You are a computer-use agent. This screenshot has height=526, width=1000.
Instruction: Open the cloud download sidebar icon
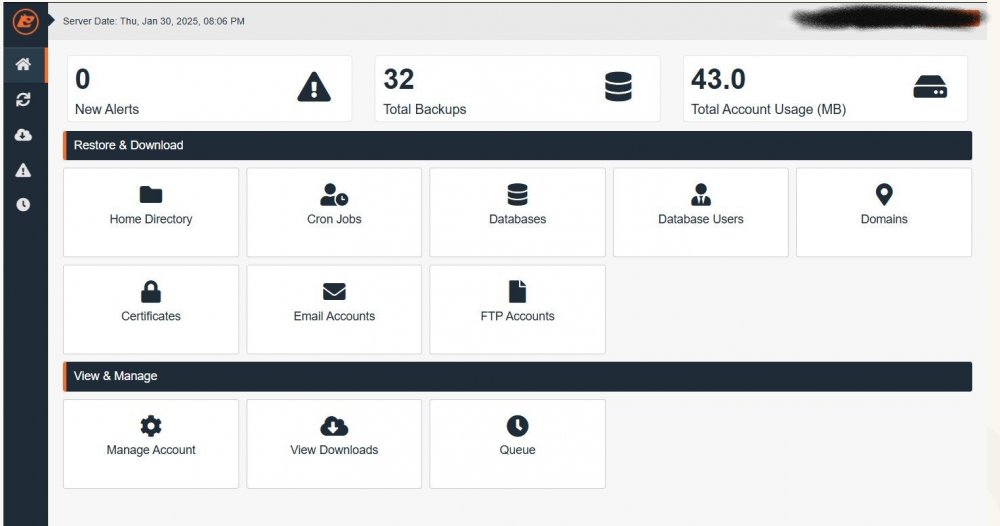[x=24, y=135]
